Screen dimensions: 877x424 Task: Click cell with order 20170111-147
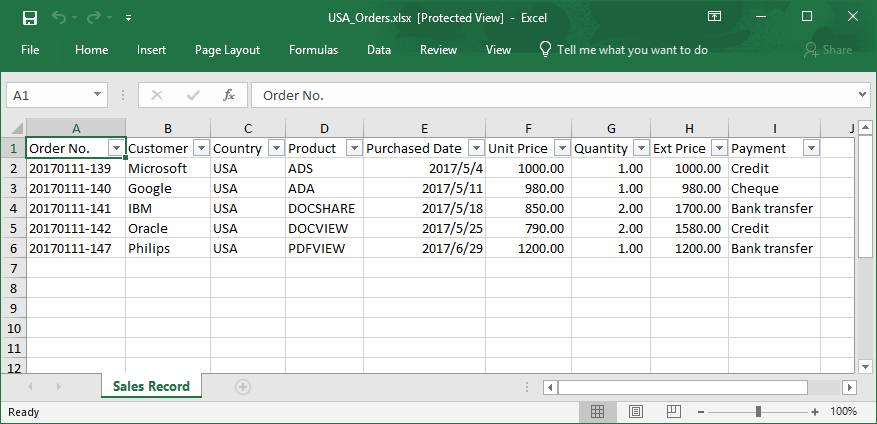click(x=76, y=248)
